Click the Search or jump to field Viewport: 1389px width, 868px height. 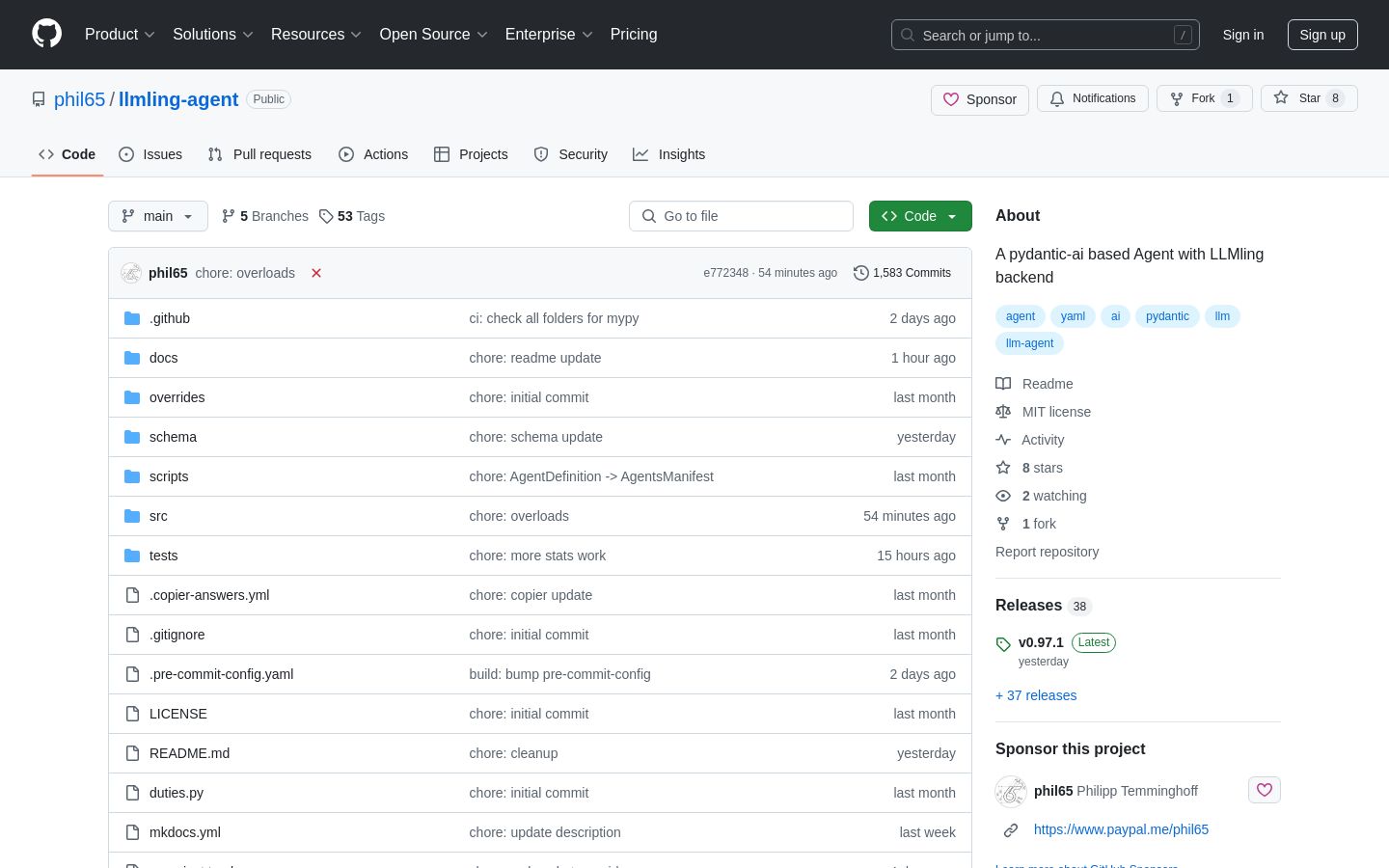1046,35
